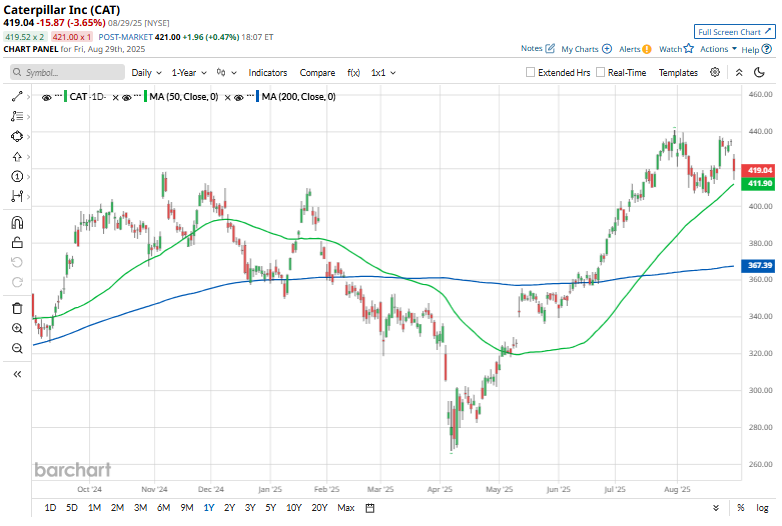Collapse the drawing tools sidebar

tap(17, 374)
